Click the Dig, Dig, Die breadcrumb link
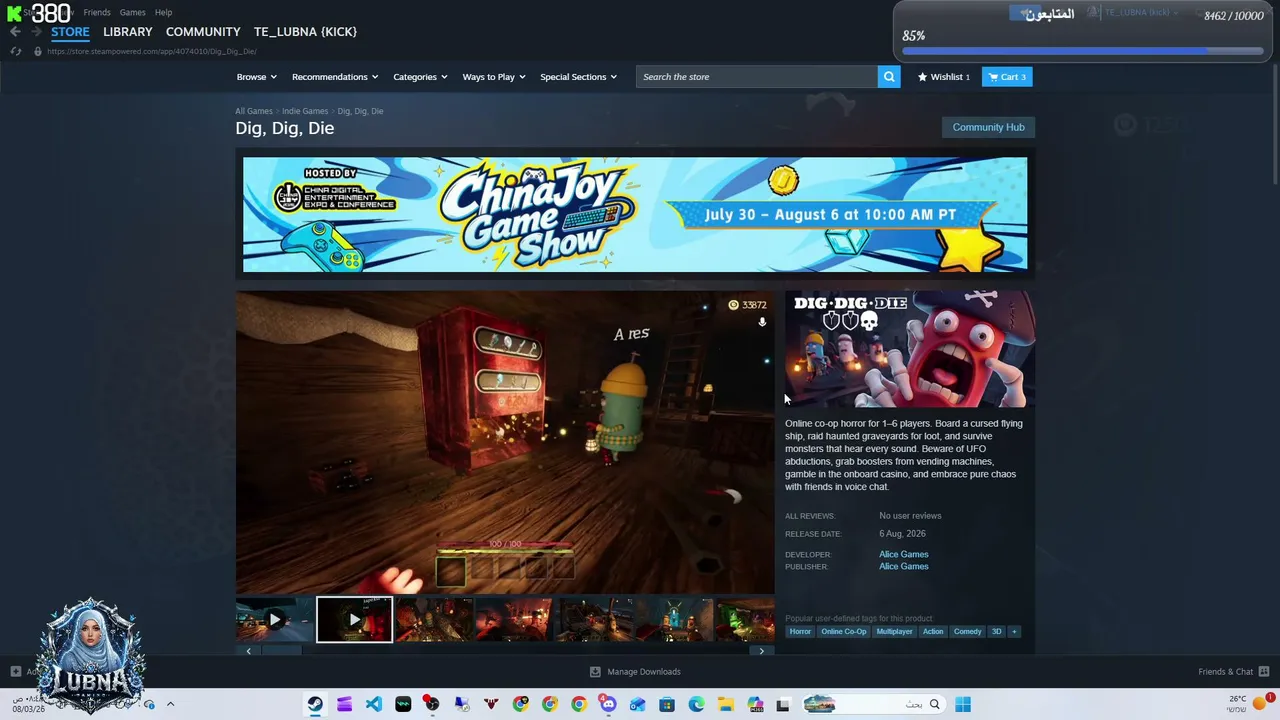 tap(360, 111)
